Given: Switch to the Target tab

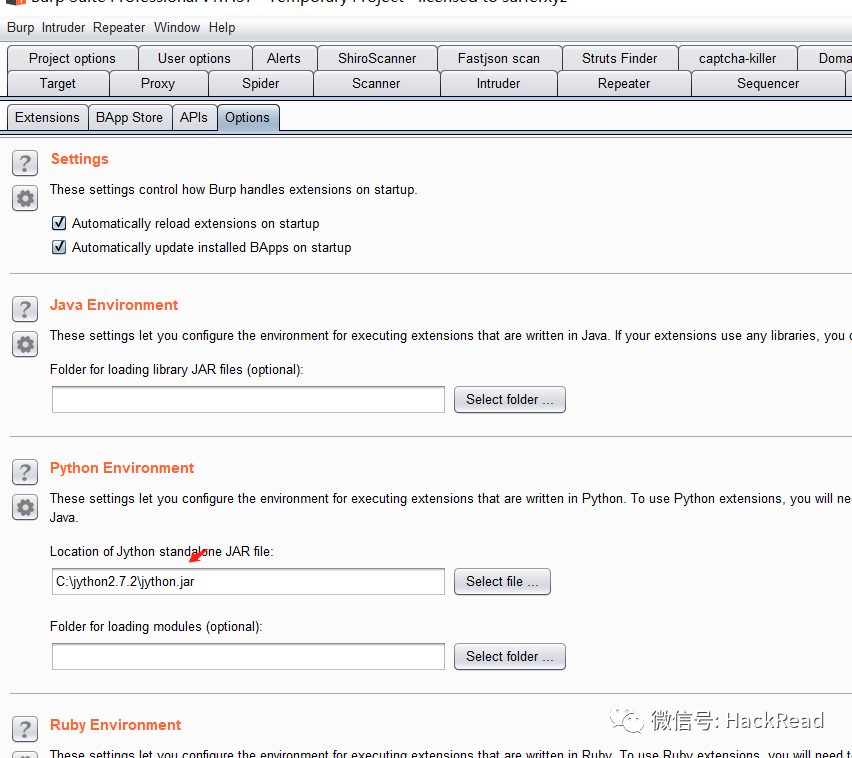Looking at the screenshot, I should click(58, 84).
